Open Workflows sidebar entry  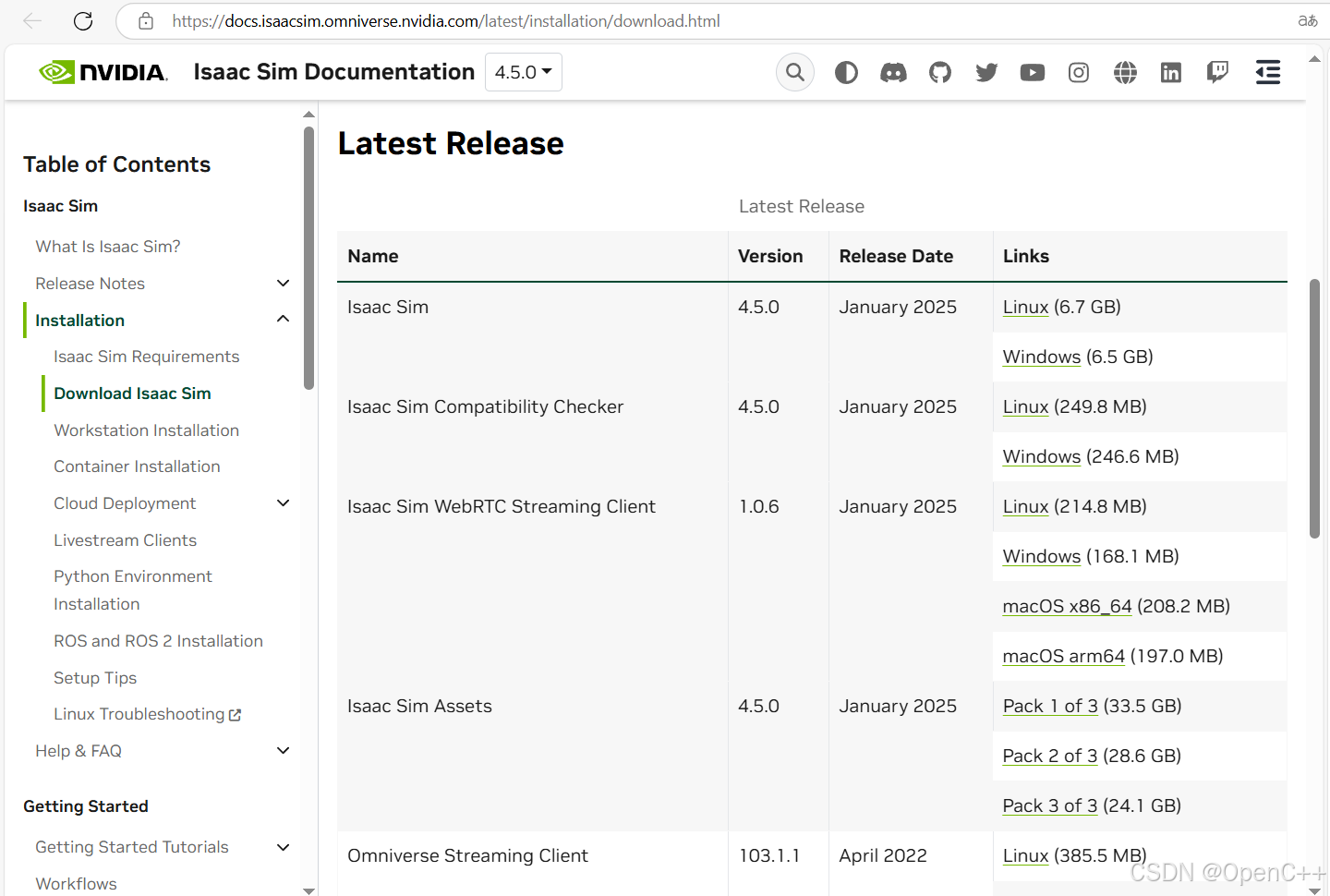pyautogui.click(x=76, y=884)
